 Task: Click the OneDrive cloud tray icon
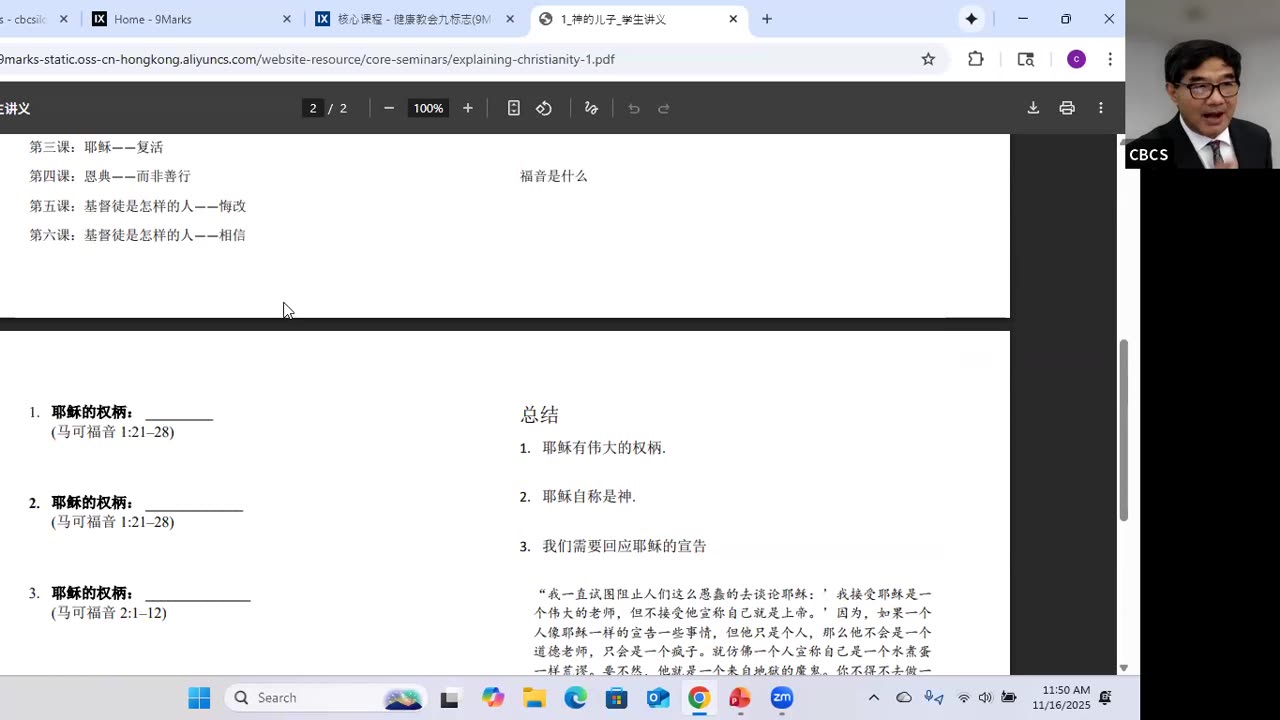point(904,698)
